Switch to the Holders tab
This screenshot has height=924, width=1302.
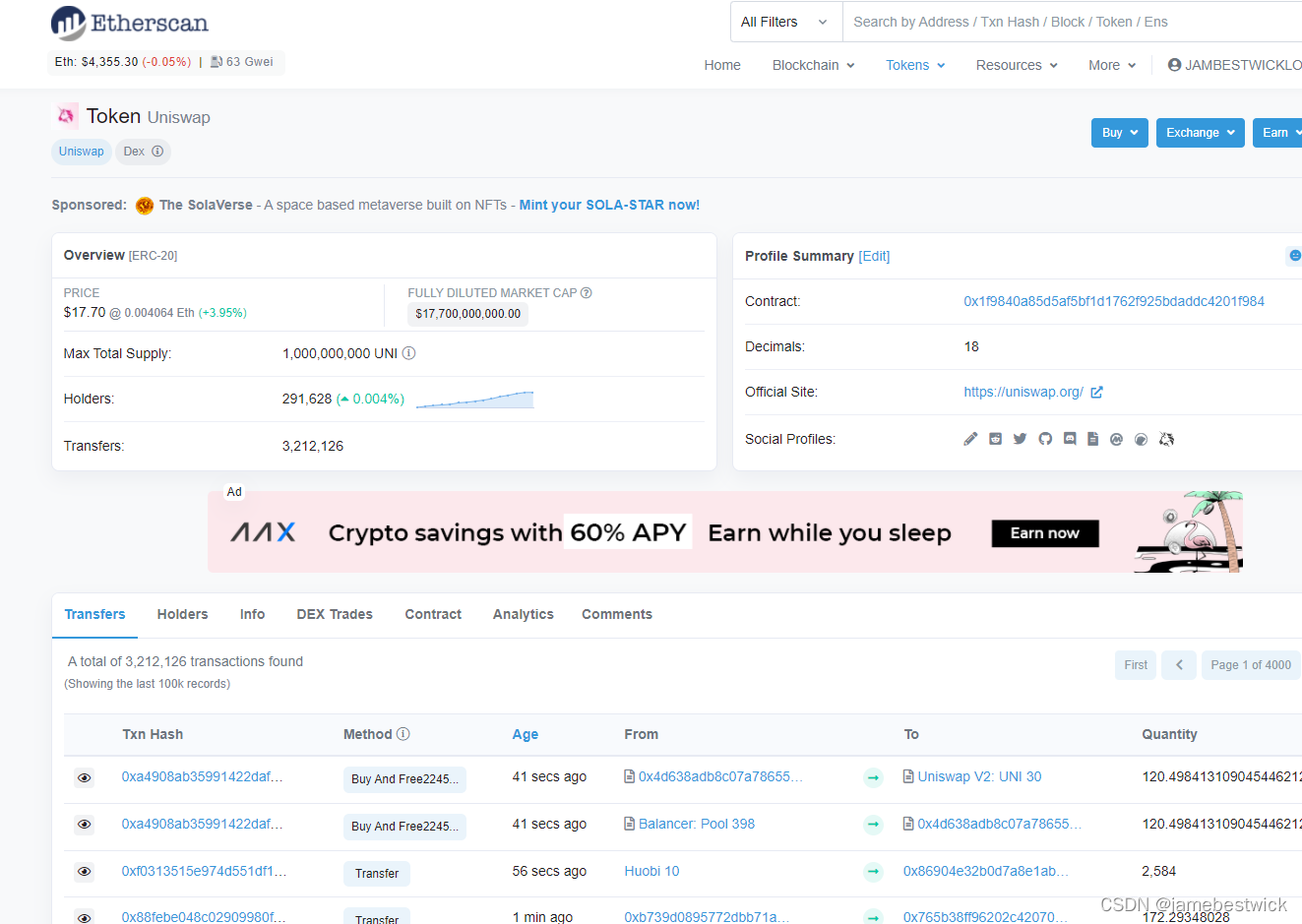tap(183, 614)
